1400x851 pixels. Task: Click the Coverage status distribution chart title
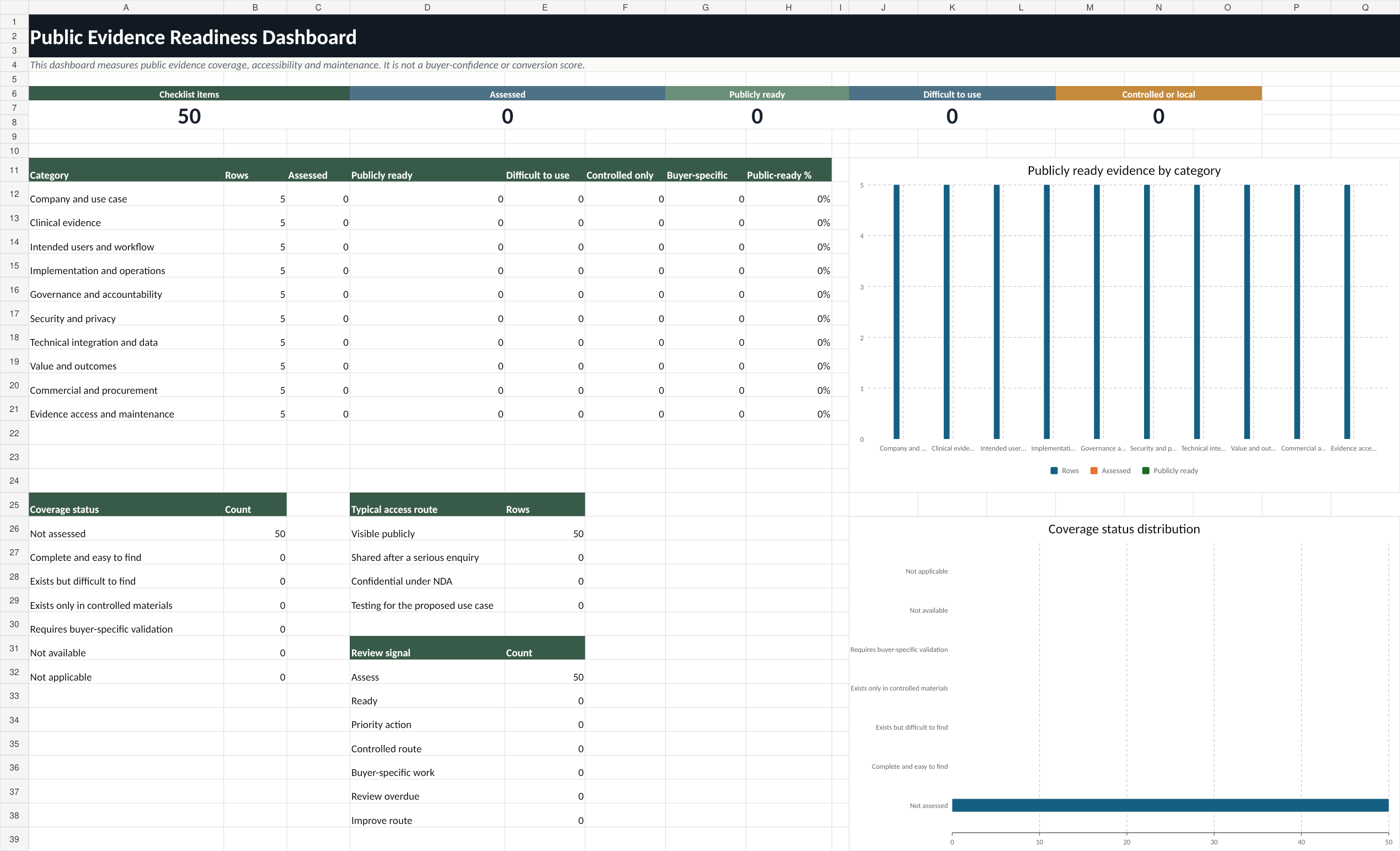pos(1124,529)
